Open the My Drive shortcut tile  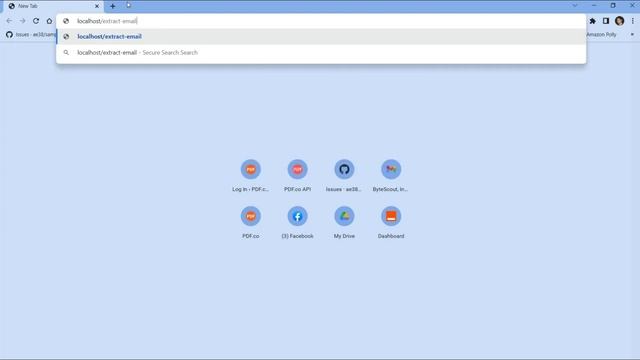[344, 222]
